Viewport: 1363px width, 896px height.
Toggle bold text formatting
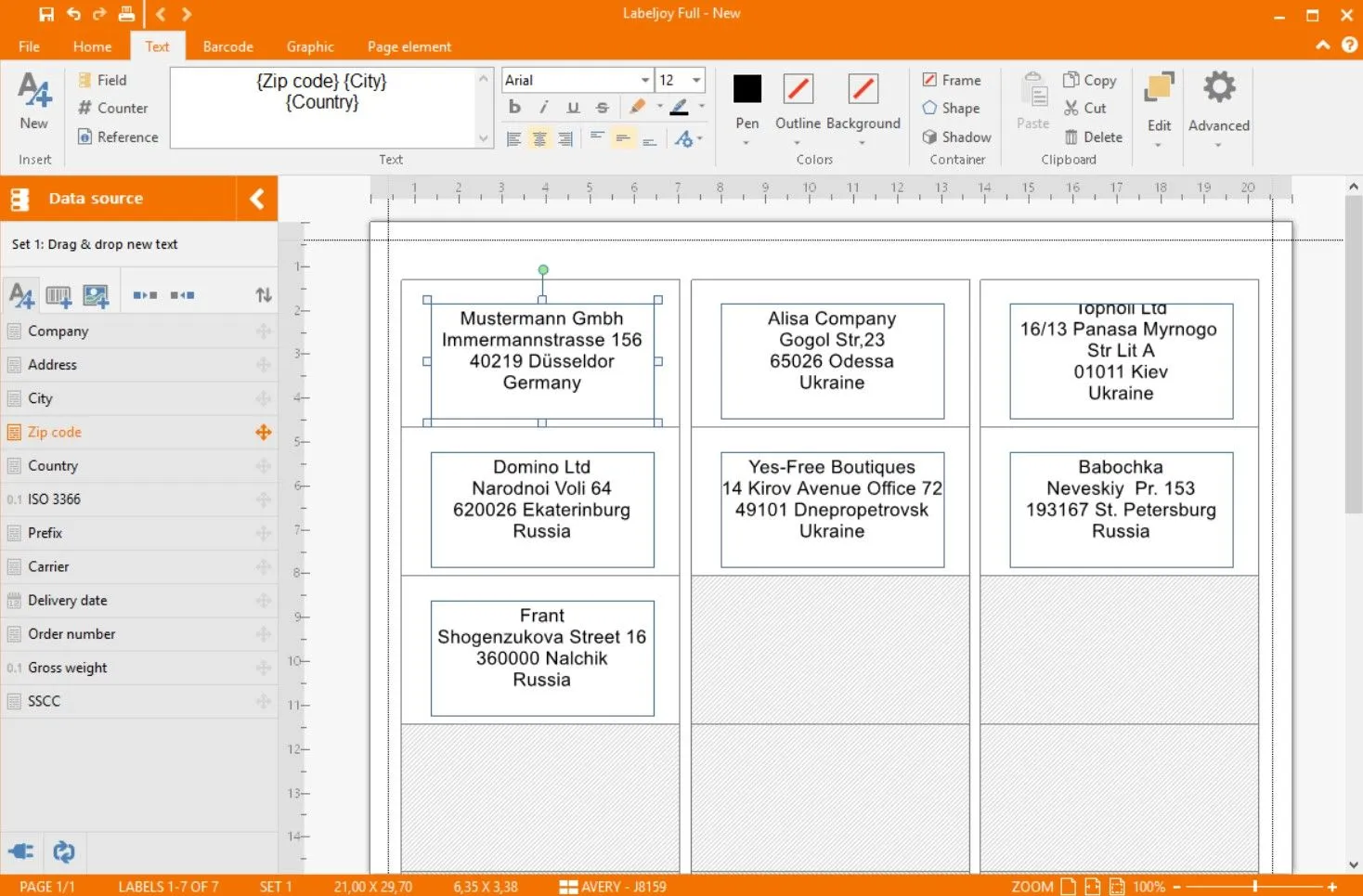tap(515, 108)
